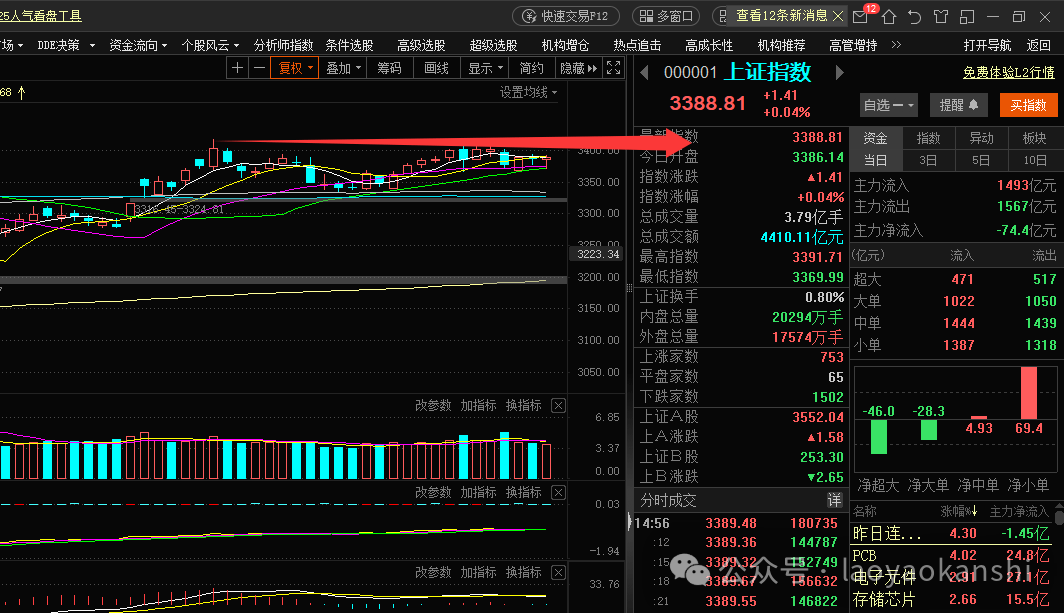Select the 5日 period tab
This screenshot has height=613, width=1064.
pos(981,160)
